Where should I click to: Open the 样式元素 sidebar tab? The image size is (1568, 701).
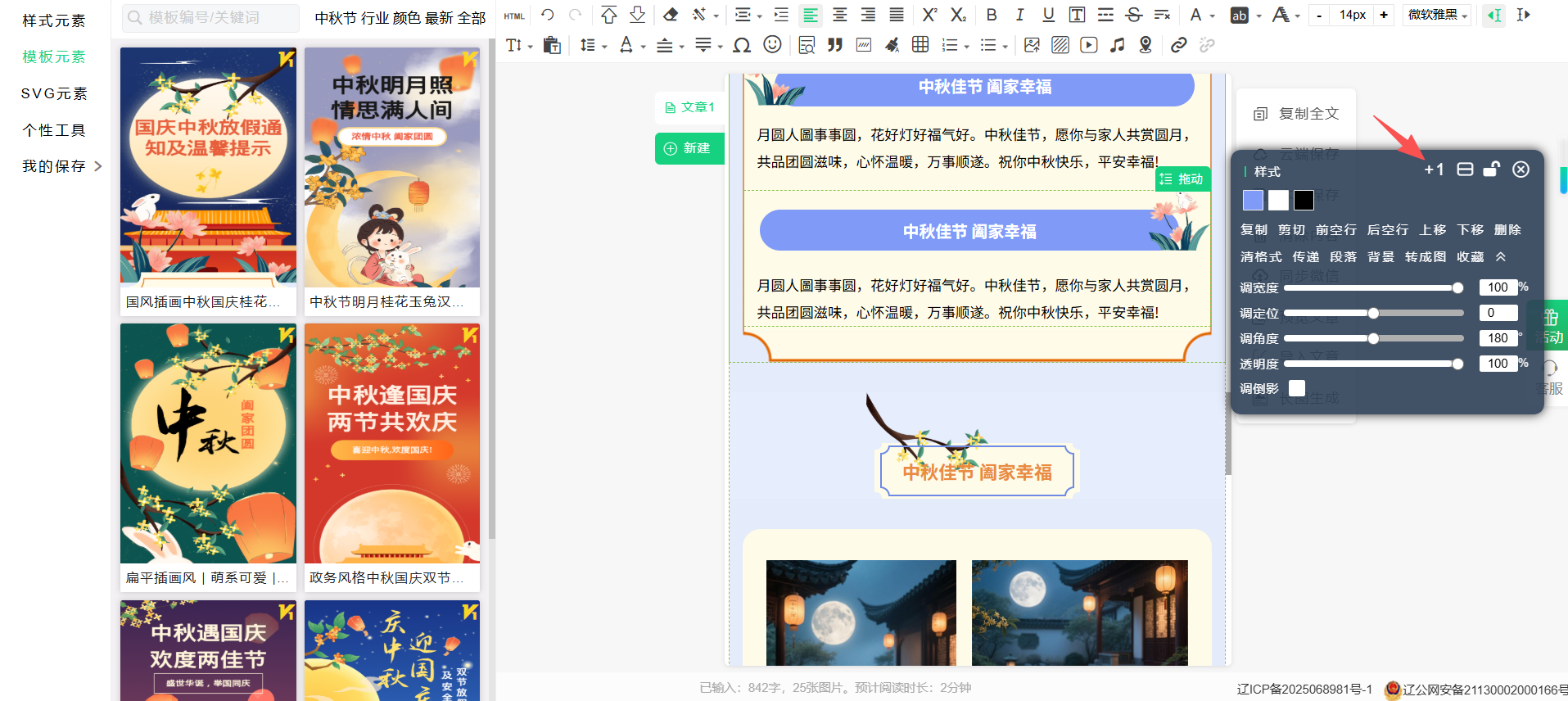(54, 20)
